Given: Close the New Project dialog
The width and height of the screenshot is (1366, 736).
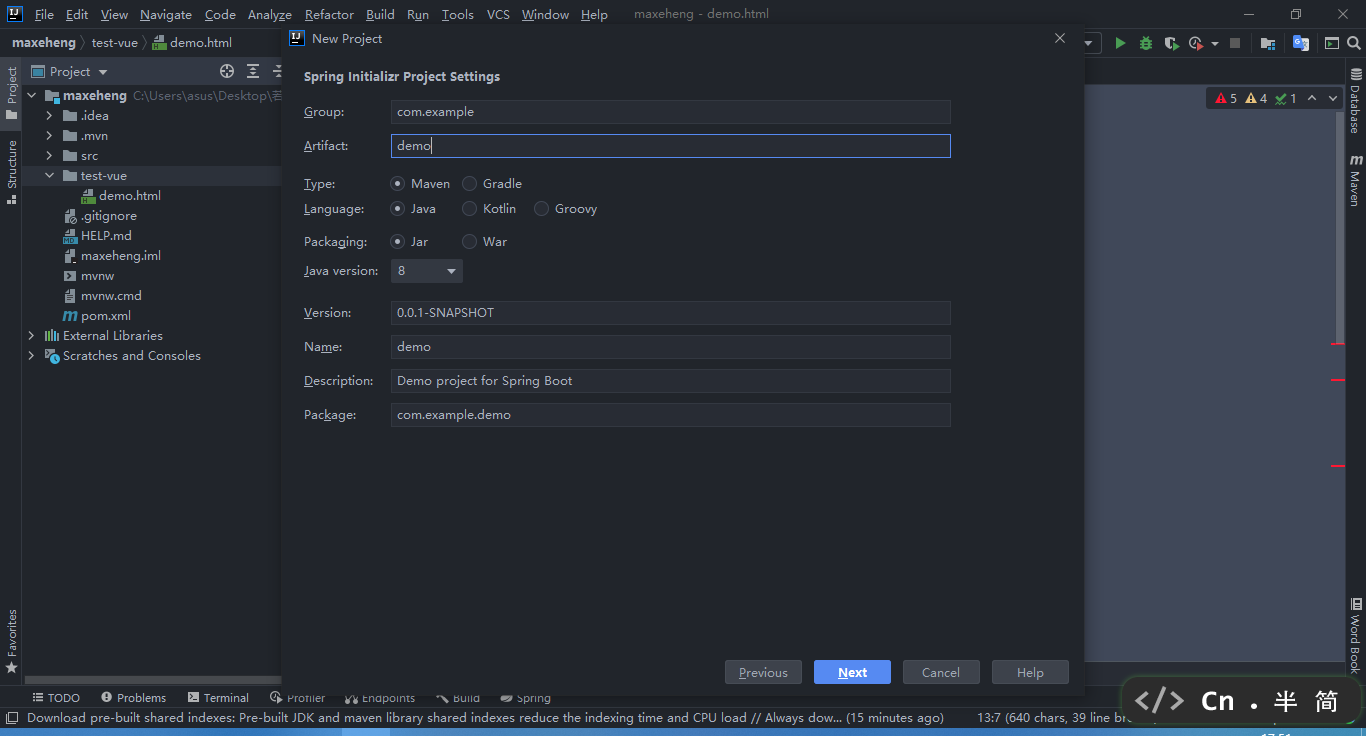Looking at the screenshot, I should [1060, 38].
